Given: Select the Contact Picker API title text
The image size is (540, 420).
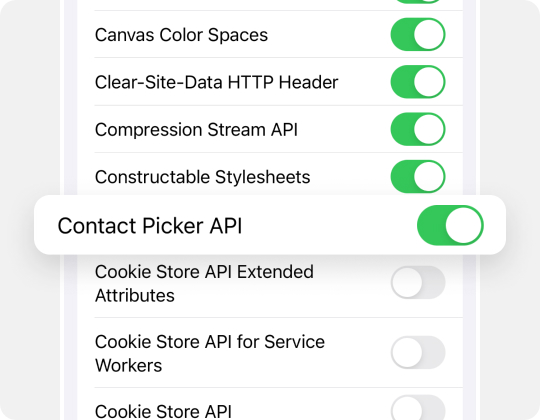Looking at the screenshot, I should 150,226.
